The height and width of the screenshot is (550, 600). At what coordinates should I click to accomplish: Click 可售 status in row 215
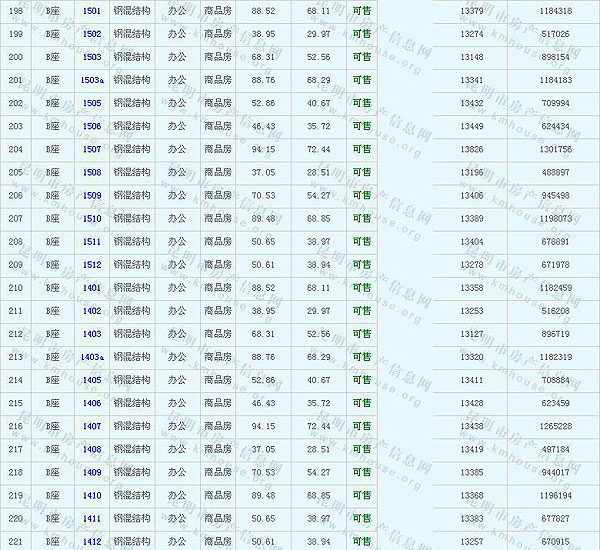pos(361,403)
